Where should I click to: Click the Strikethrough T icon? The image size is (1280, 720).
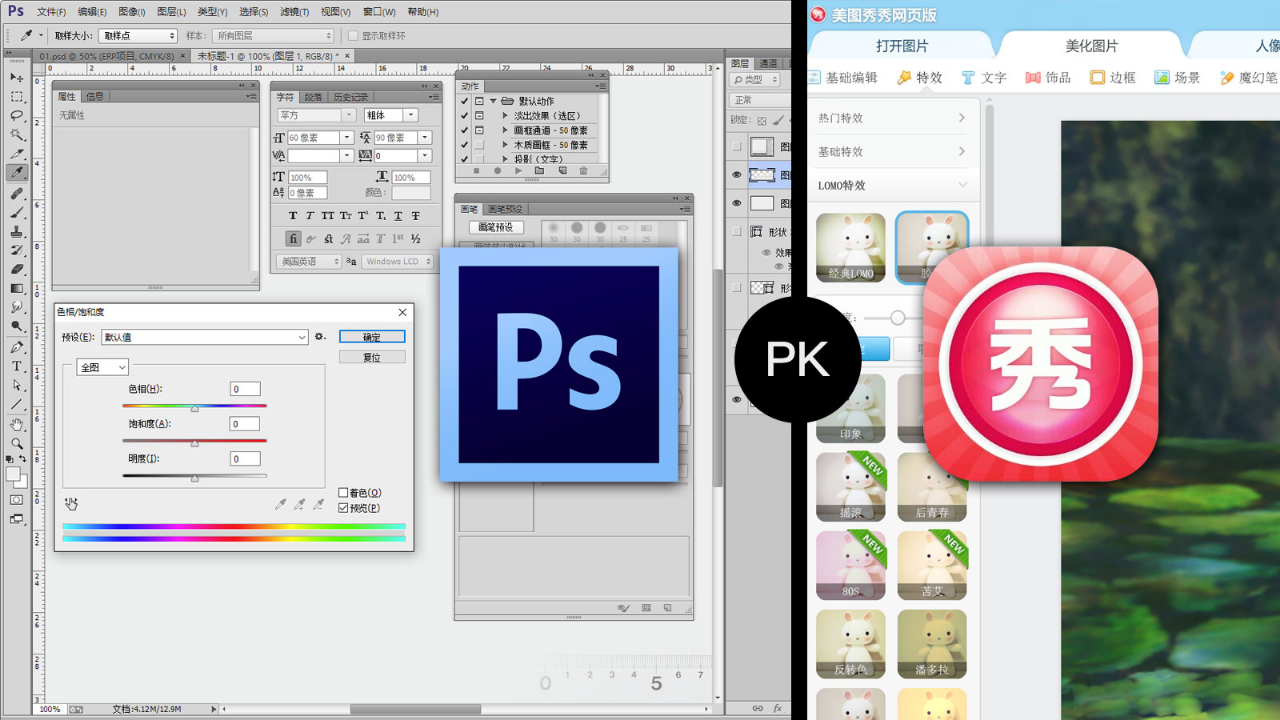coord(415,215)
